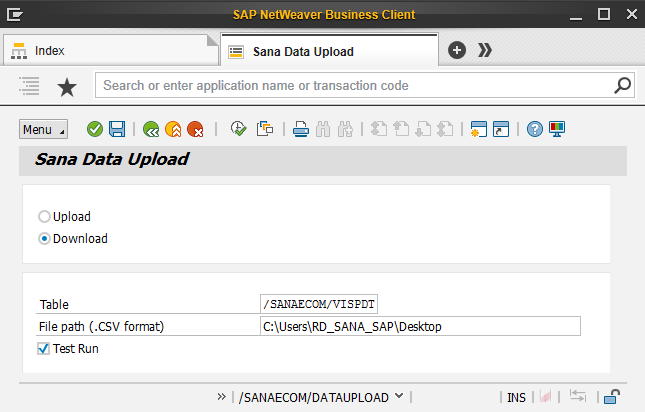Click the File path (.CSV format) label
This screenshot has width=645, height=412.
tap(101, 327)
